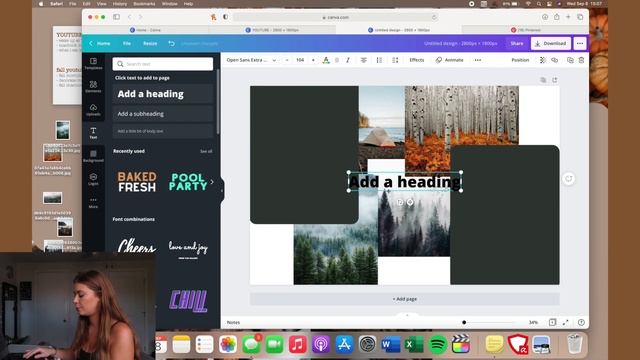
Task: Open the three-dot menu next to Download
Action: (x=580, y=43)
